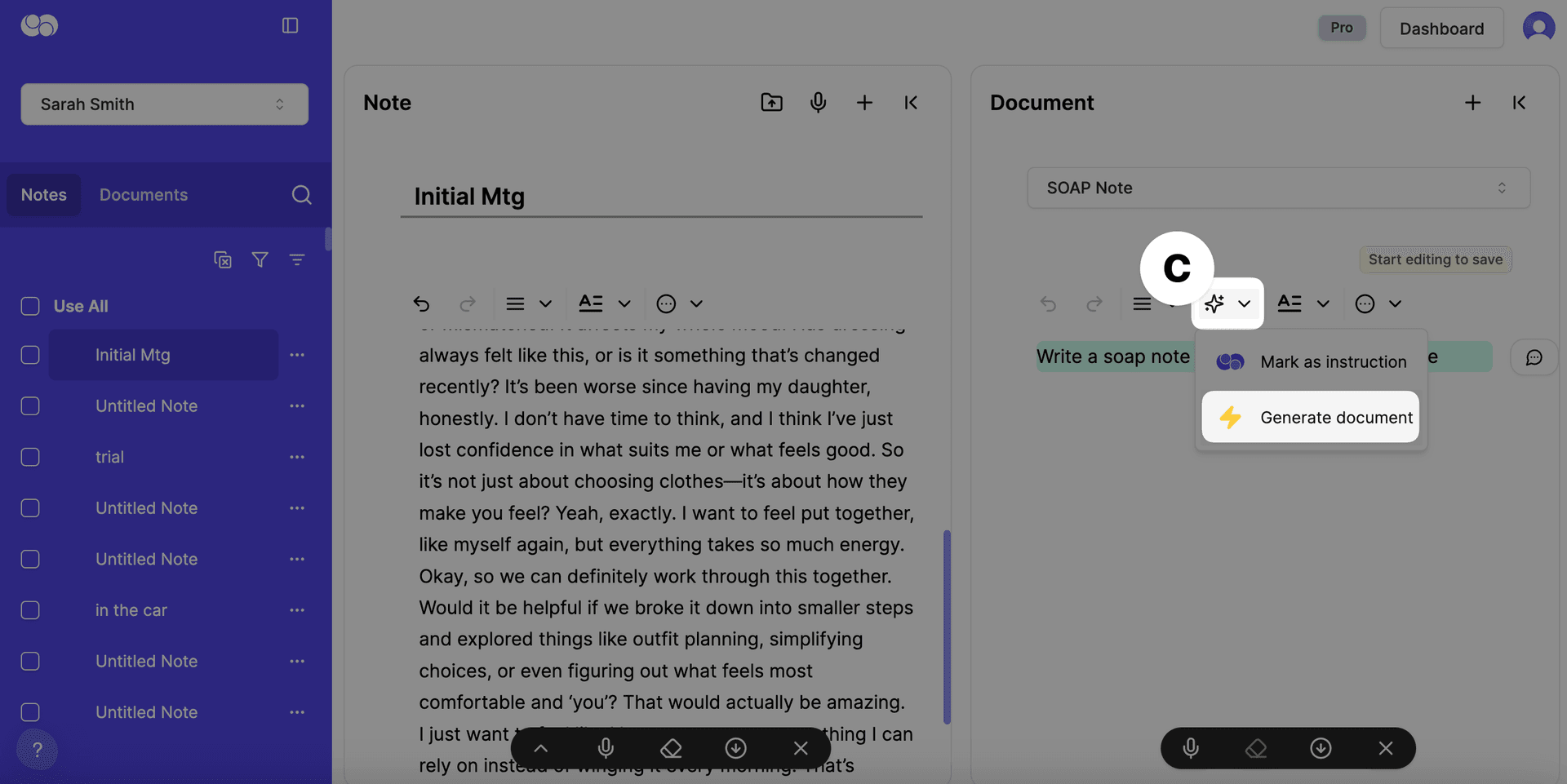
Task: Add a new document with the plus icon
Action: click(x=1472, y=102)
